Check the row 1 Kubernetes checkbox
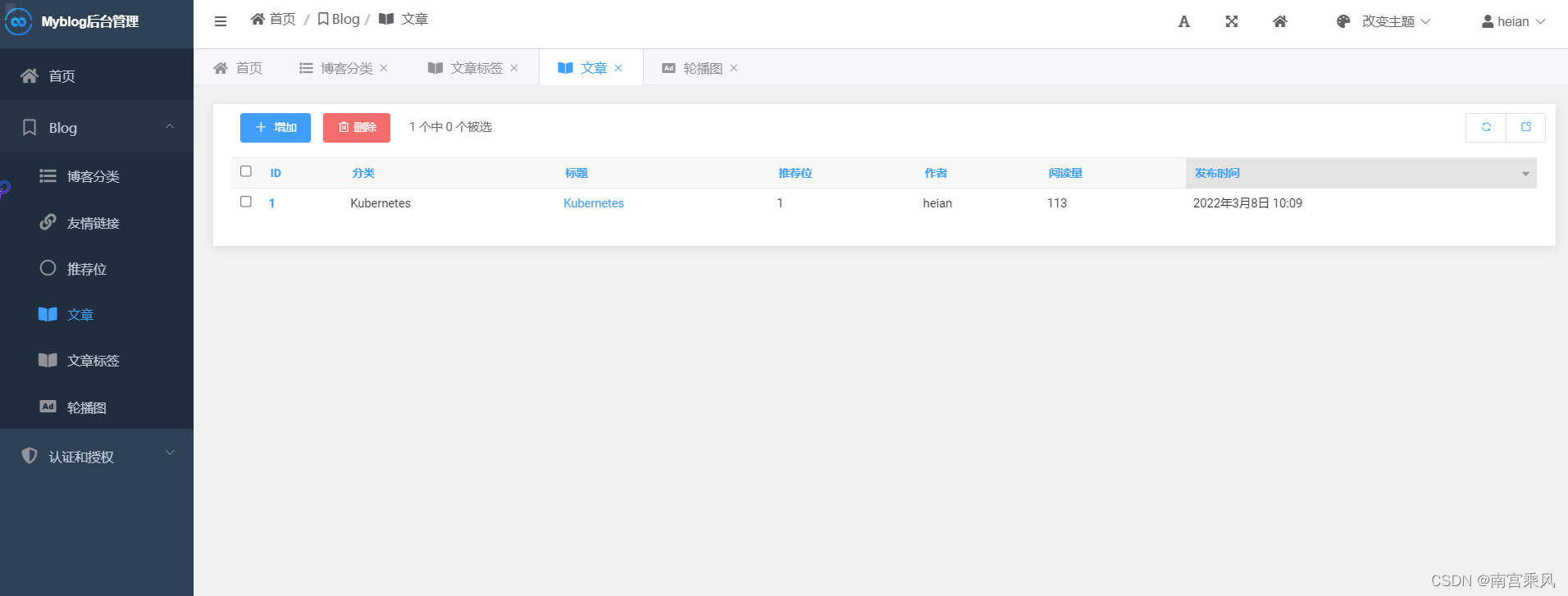Image resolution: width=1568 pixels, height=596 pixels. pyautogui.click(x=245, y=202)
